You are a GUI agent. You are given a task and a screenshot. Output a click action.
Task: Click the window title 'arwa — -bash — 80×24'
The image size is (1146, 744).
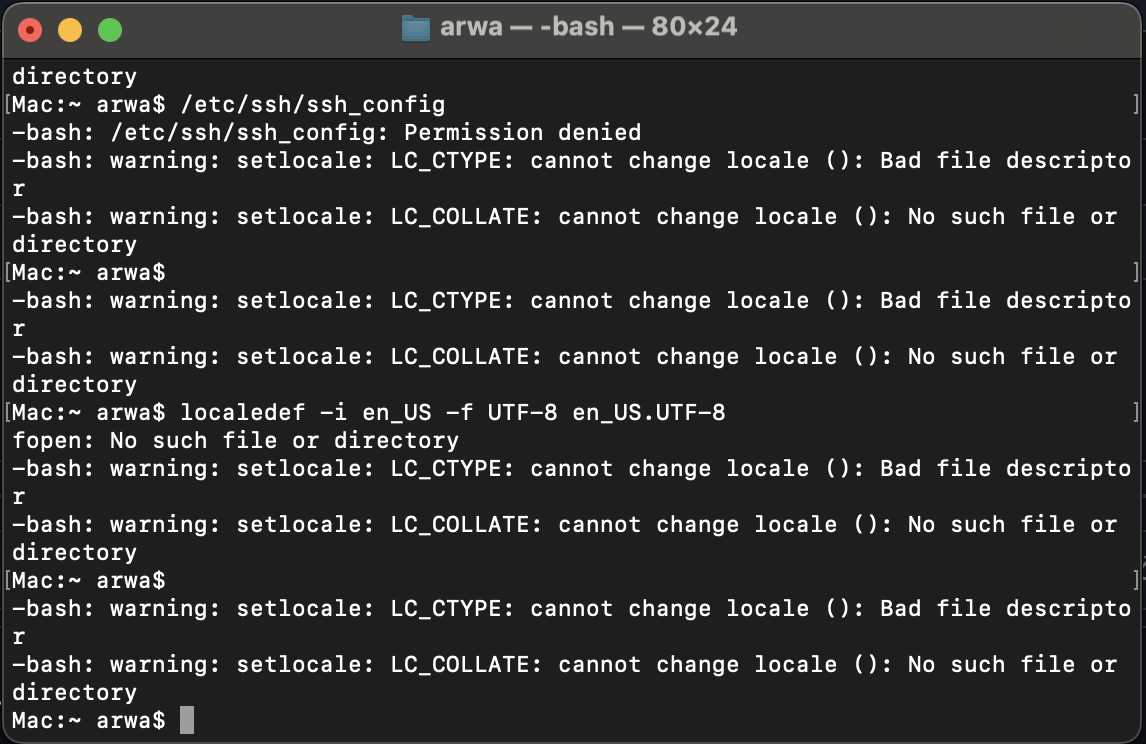(588, 27)
